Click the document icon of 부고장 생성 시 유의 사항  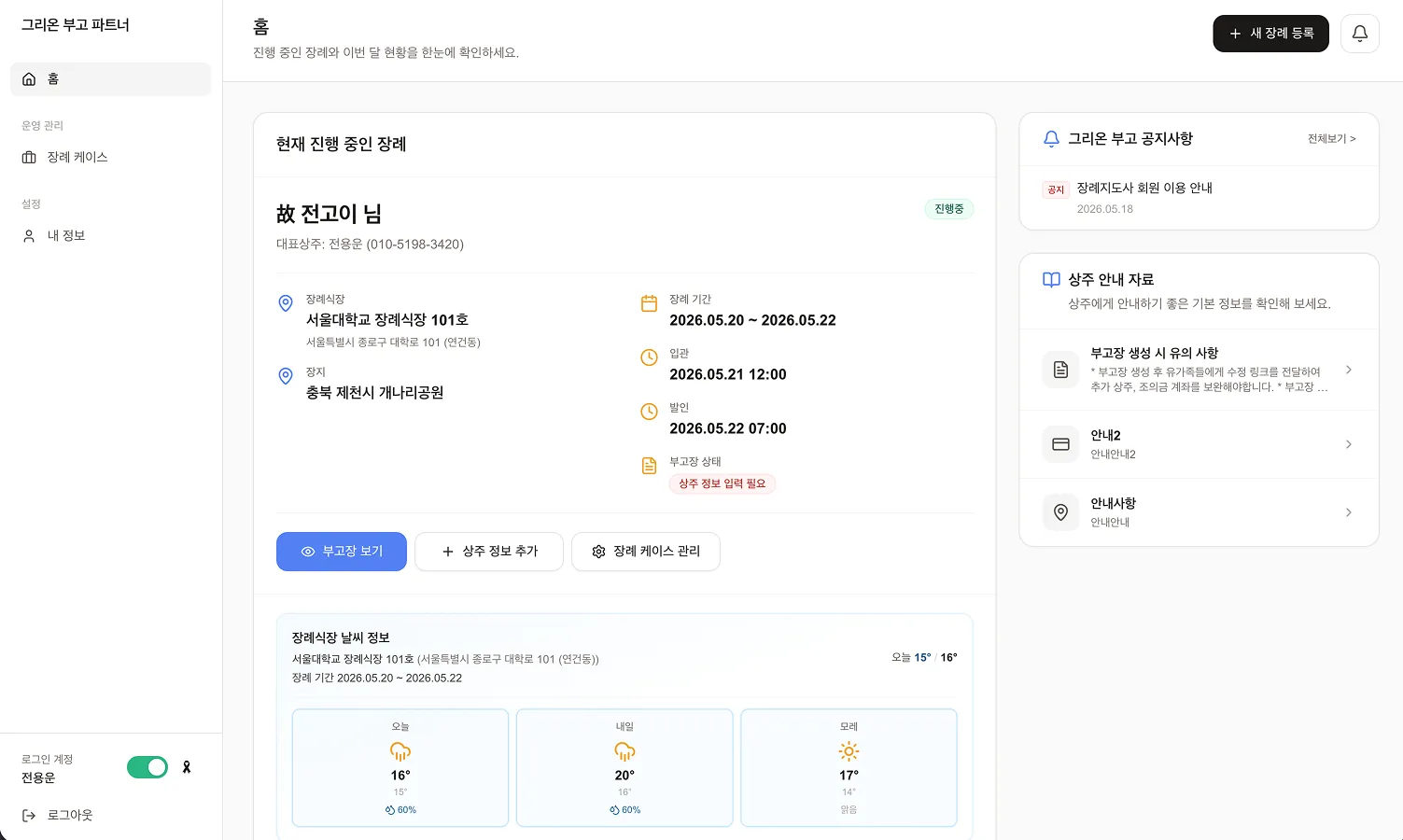[1060, 370]
